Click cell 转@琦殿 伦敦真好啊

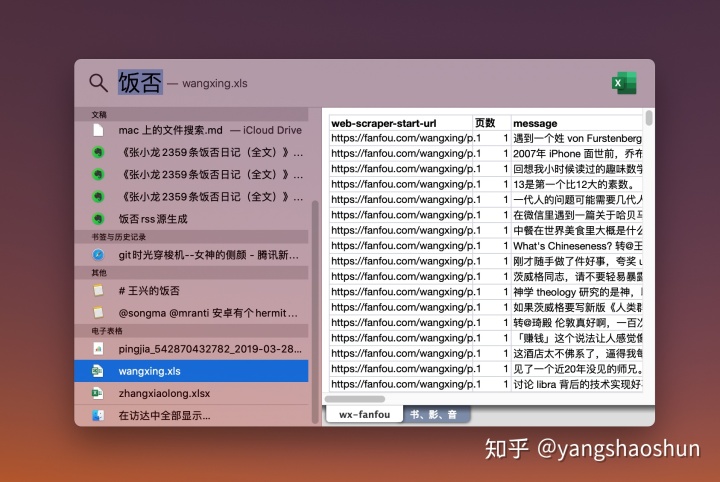(577, 323)
